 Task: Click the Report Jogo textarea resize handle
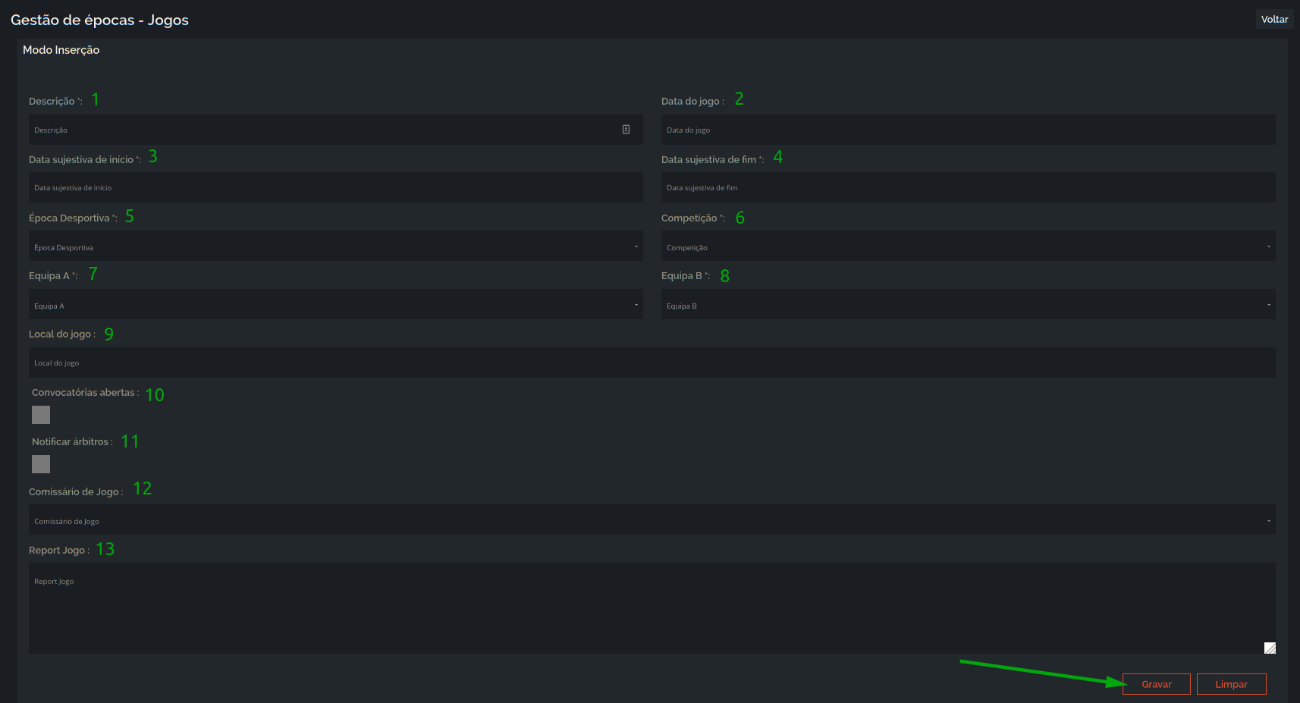click(x=1270, y=648)
